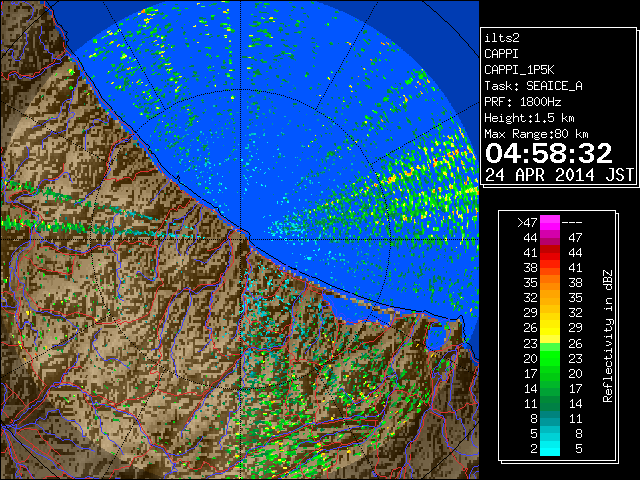Click the 'Max Range:80 km' text
The height and width of the screenshot is (480, 640).
pos(536,134)
